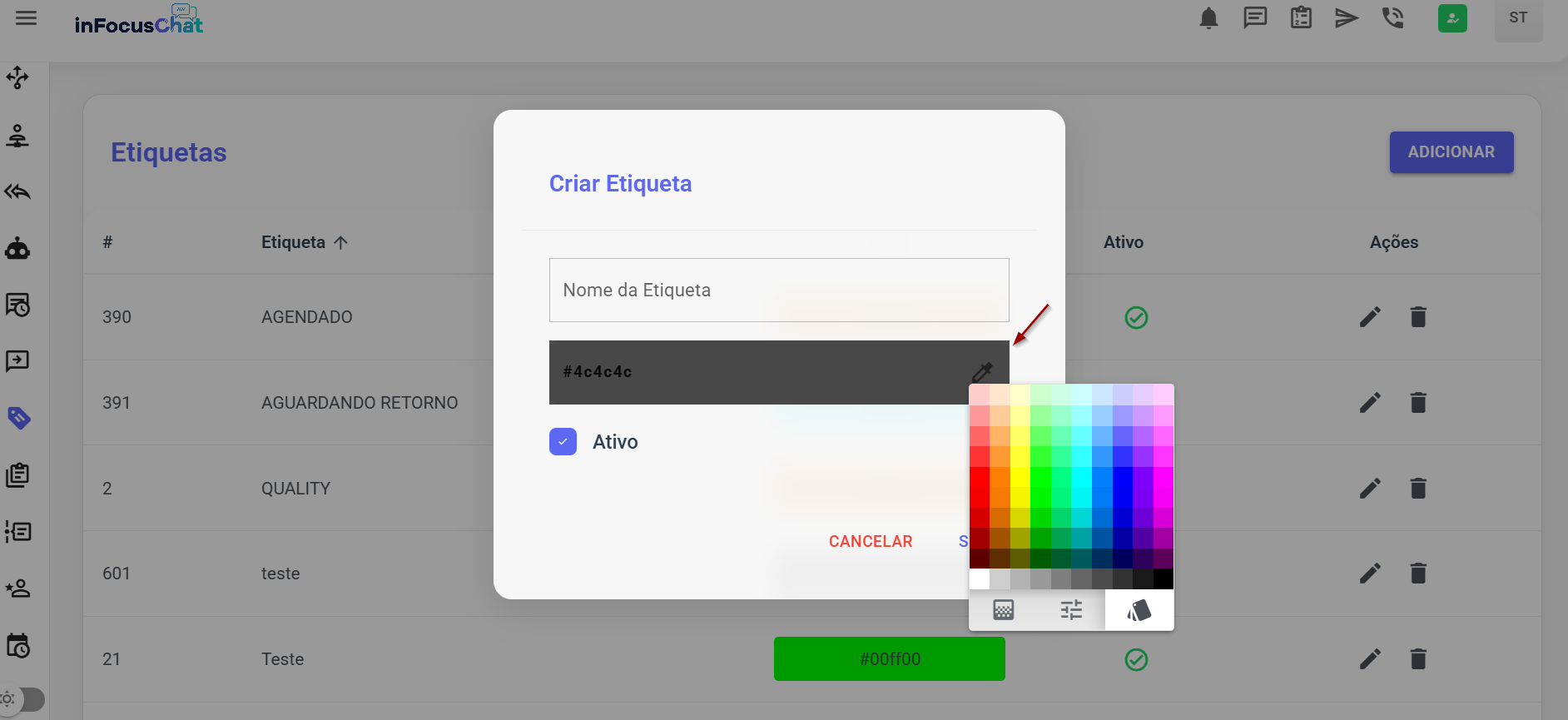Pick the black swatch in the palette
The width and height of the screenshot is (1568, 720).
[x=1163, y=578]
